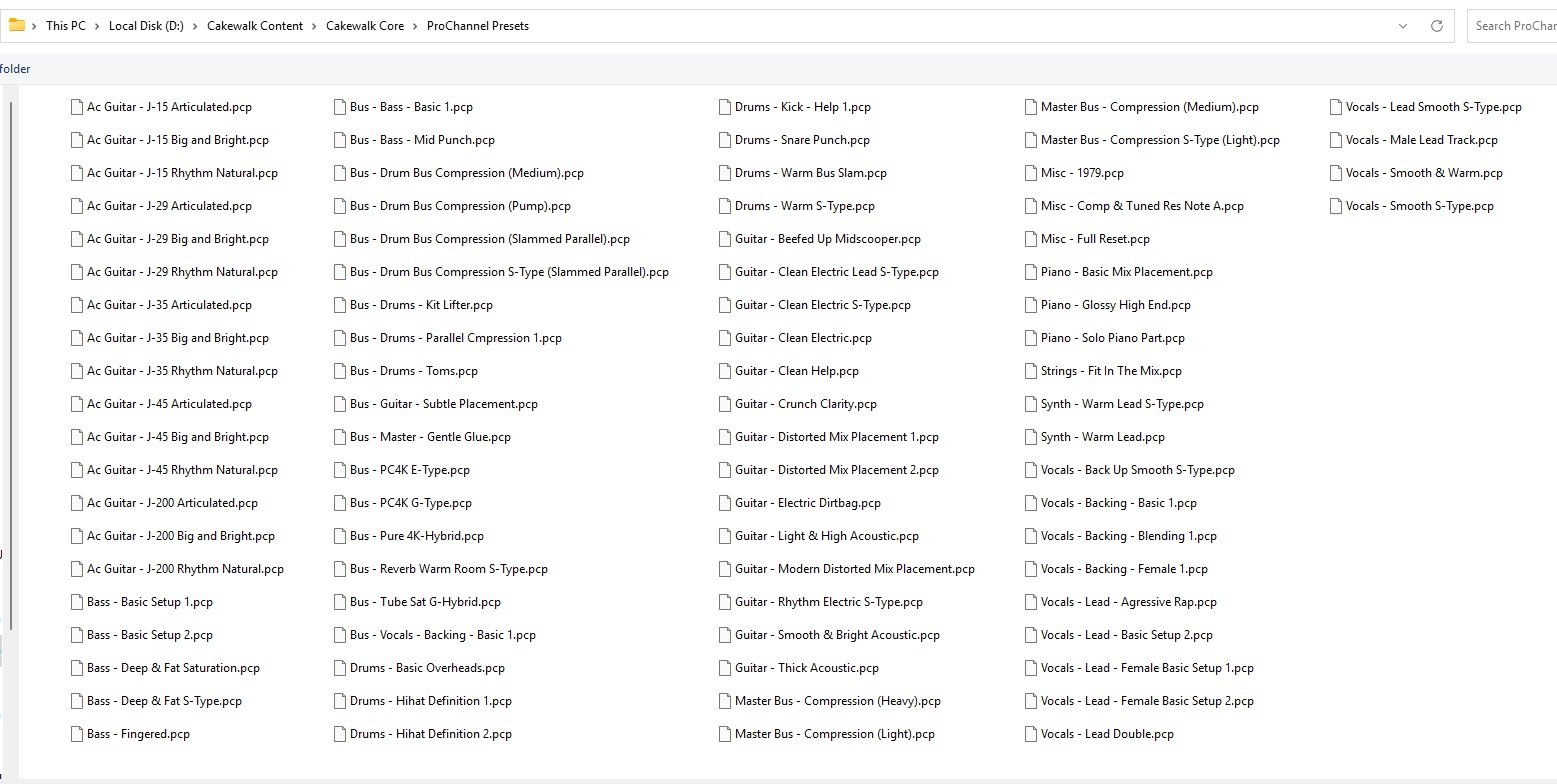Select Bus - Drum Bus Compression S-Type (Slammed Parallel).pcp
This screenshot has width=1557, height=784.
click(x=509, y=272)
